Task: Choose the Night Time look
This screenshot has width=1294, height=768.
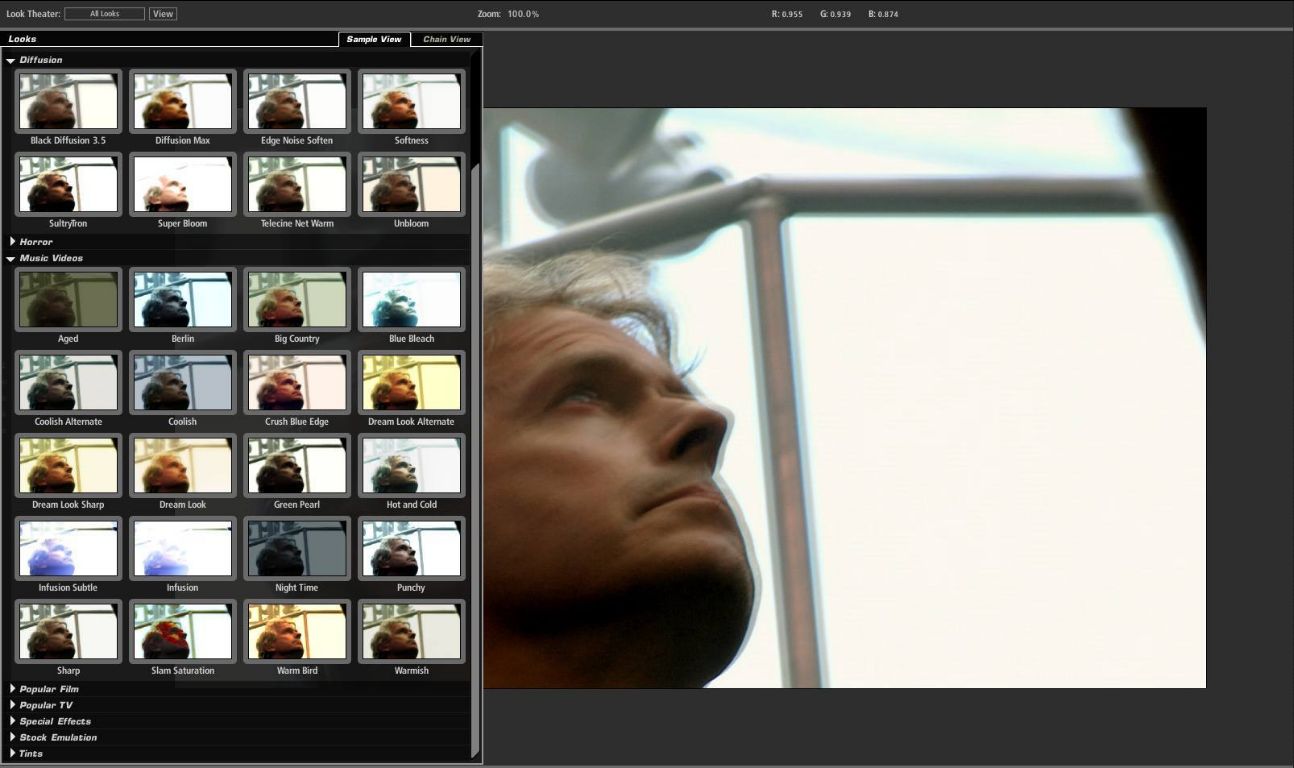Action: pyautogui.click(x=297, y=548)
